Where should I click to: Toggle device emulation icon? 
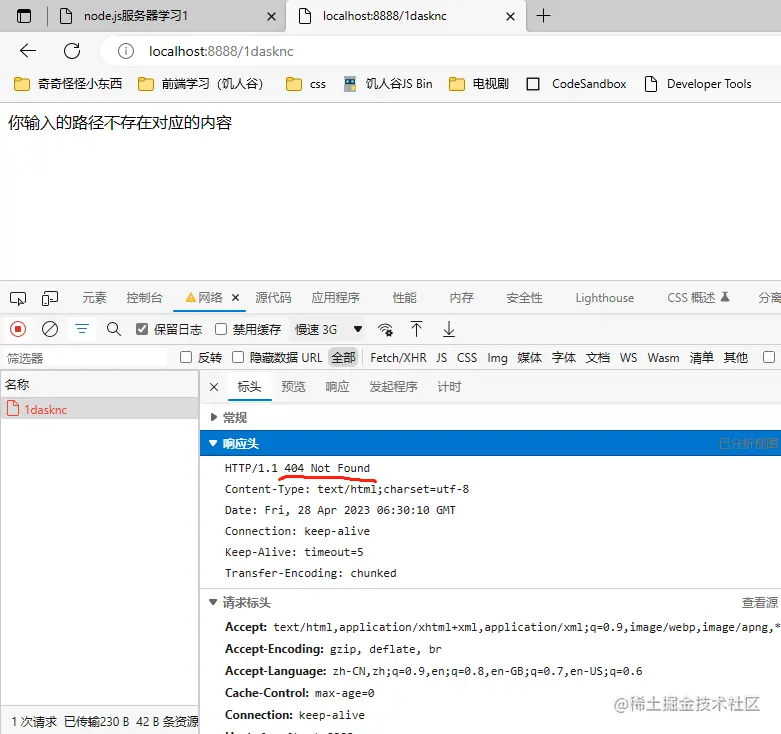click(50, 298)
